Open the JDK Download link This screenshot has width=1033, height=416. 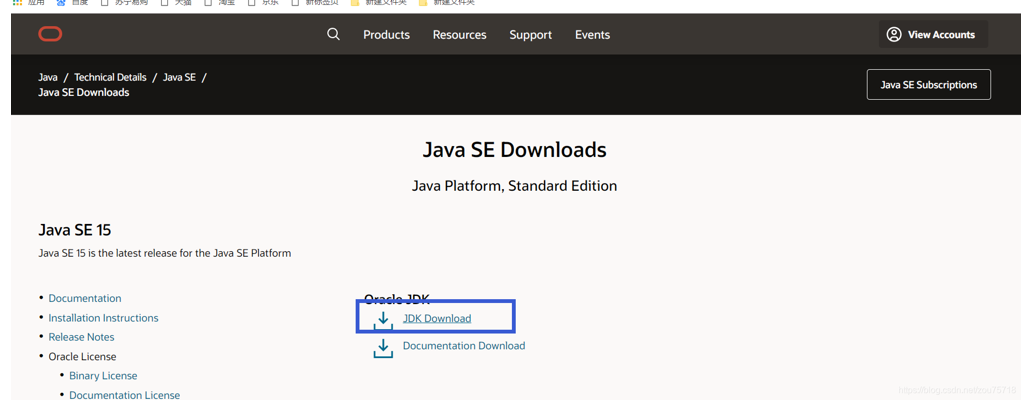click(437, 318)
